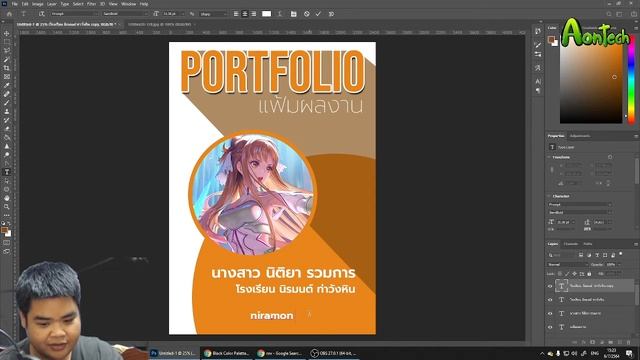Viewport: 640px width, 360px height.
Task: Select the History Brush tool
Action: (7, 120)
